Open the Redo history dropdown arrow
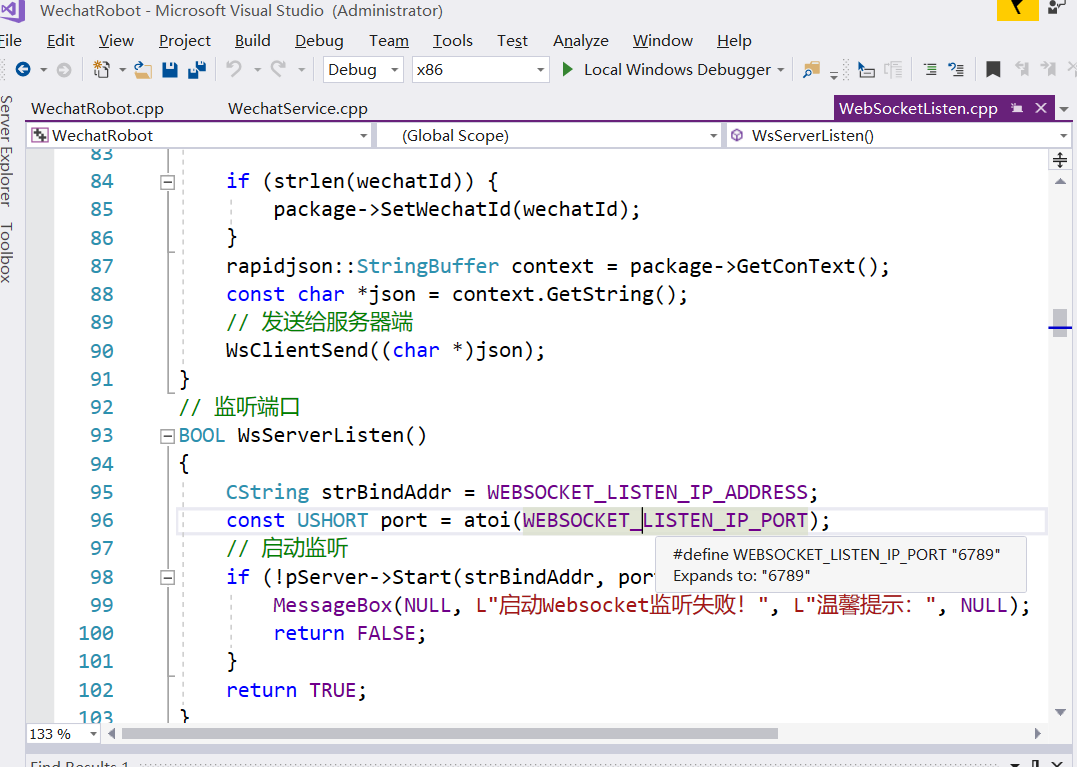 [x=301, y=70]
